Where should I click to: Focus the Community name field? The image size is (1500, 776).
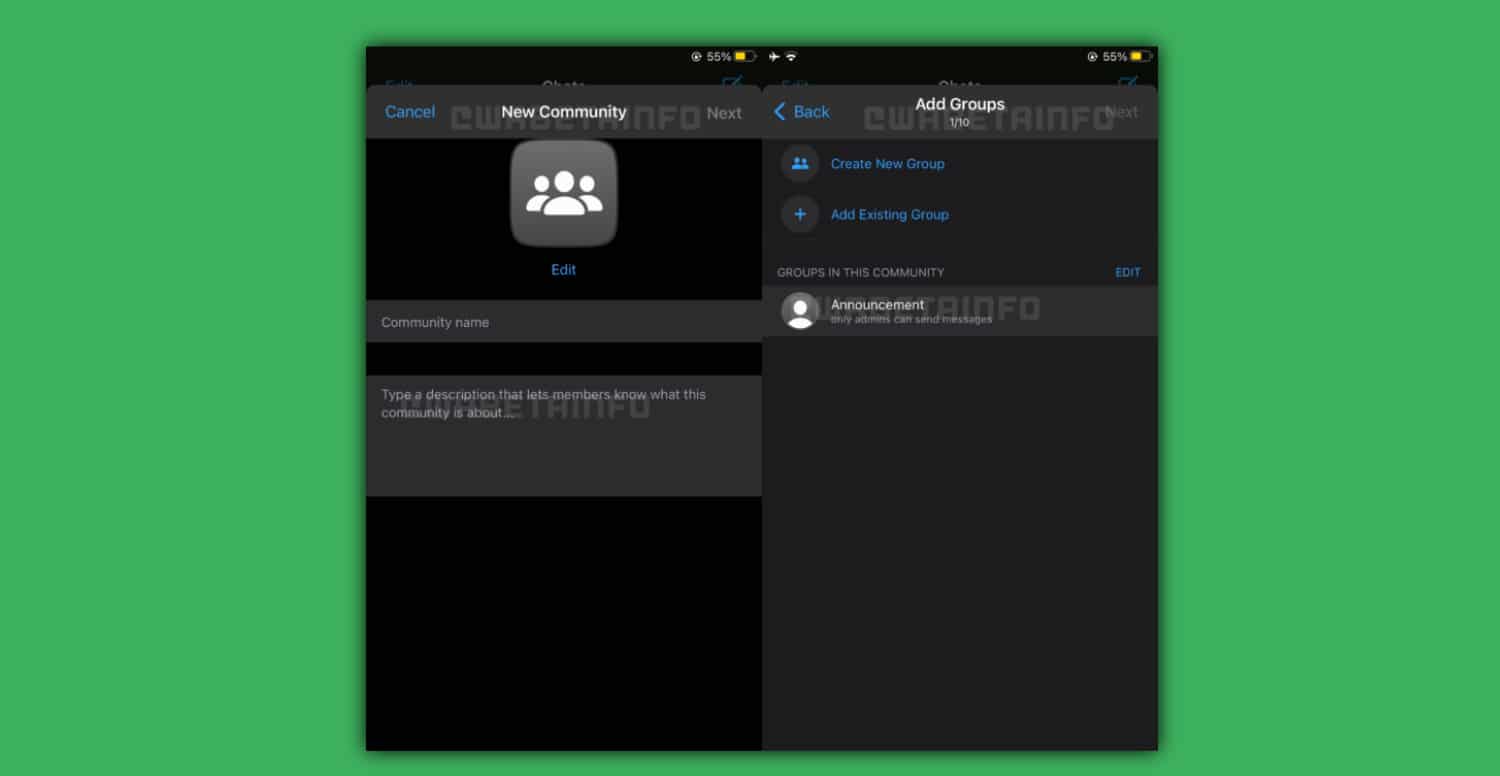563,322
